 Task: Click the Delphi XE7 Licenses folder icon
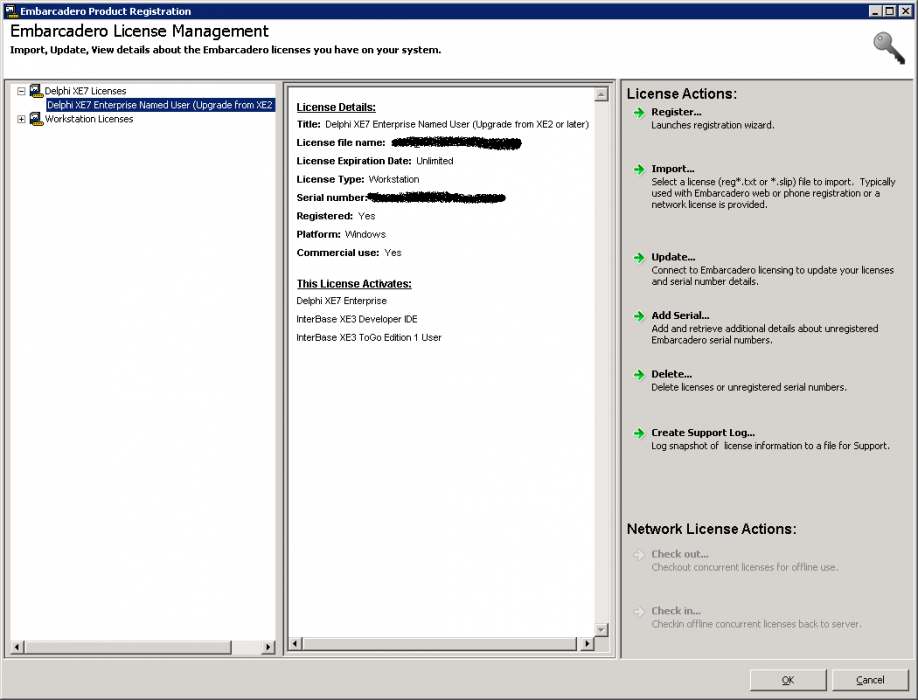(x=36, y=91)
